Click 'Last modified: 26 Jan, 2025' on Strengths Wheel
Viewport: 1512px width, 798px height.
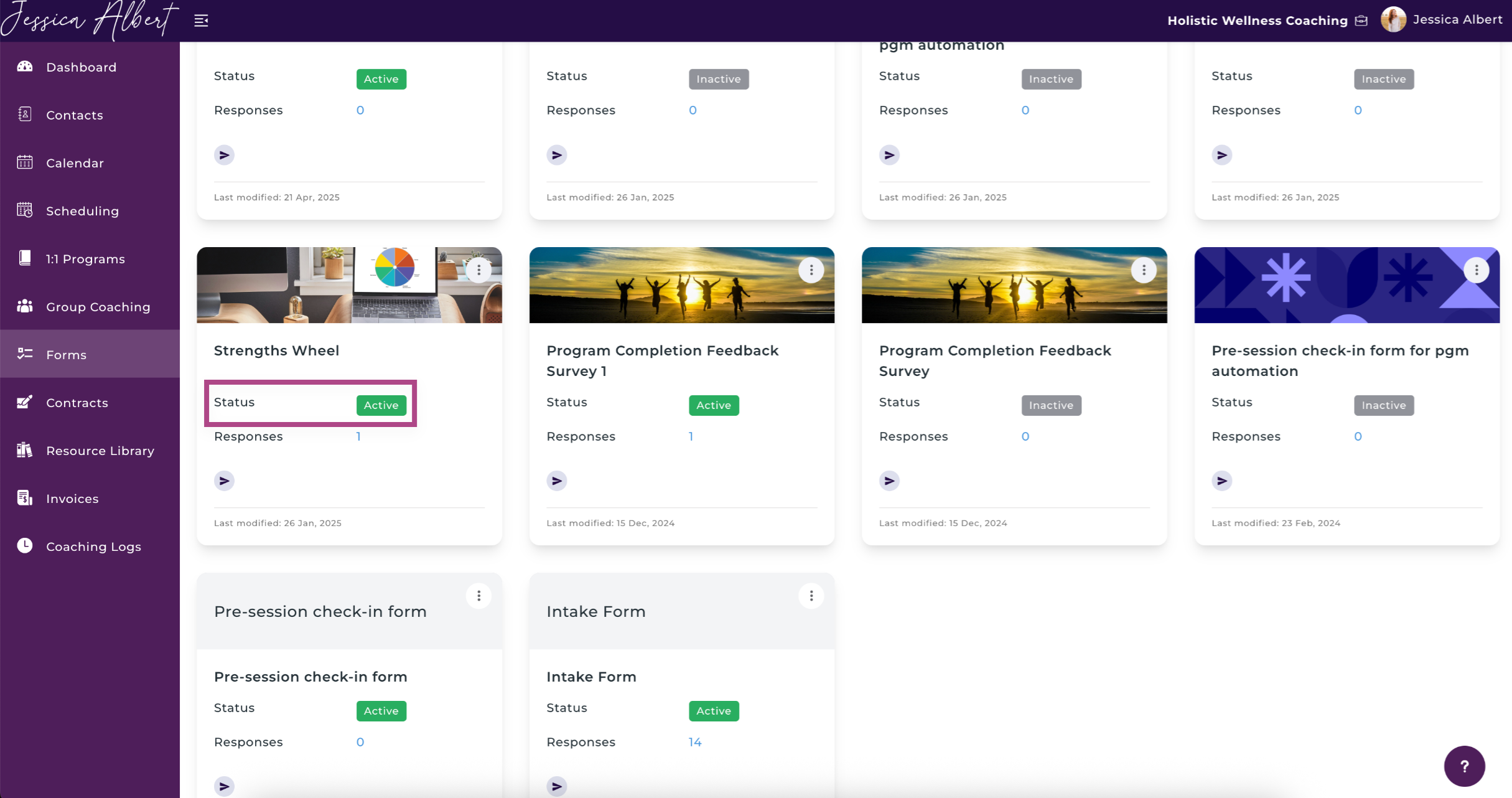[x=278, y=523]
